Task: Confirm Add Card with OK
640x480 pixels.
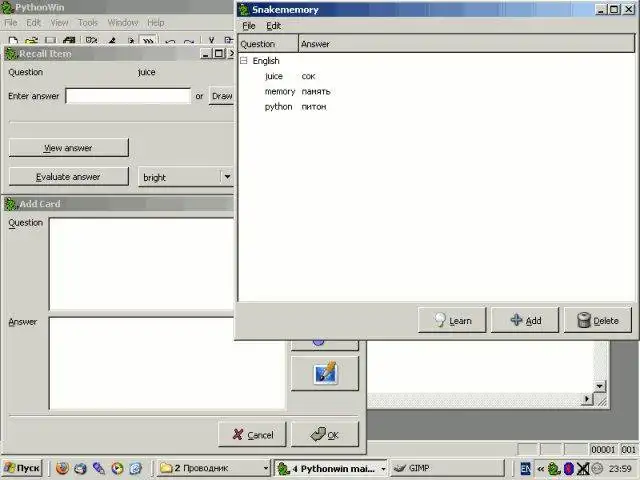Action: [325, 435]
